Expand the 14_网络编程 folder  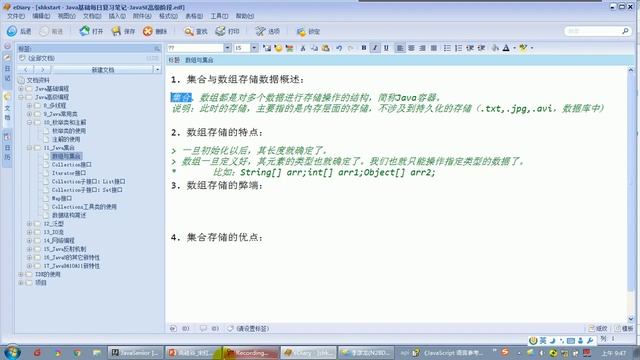click(x=29, y=240)
